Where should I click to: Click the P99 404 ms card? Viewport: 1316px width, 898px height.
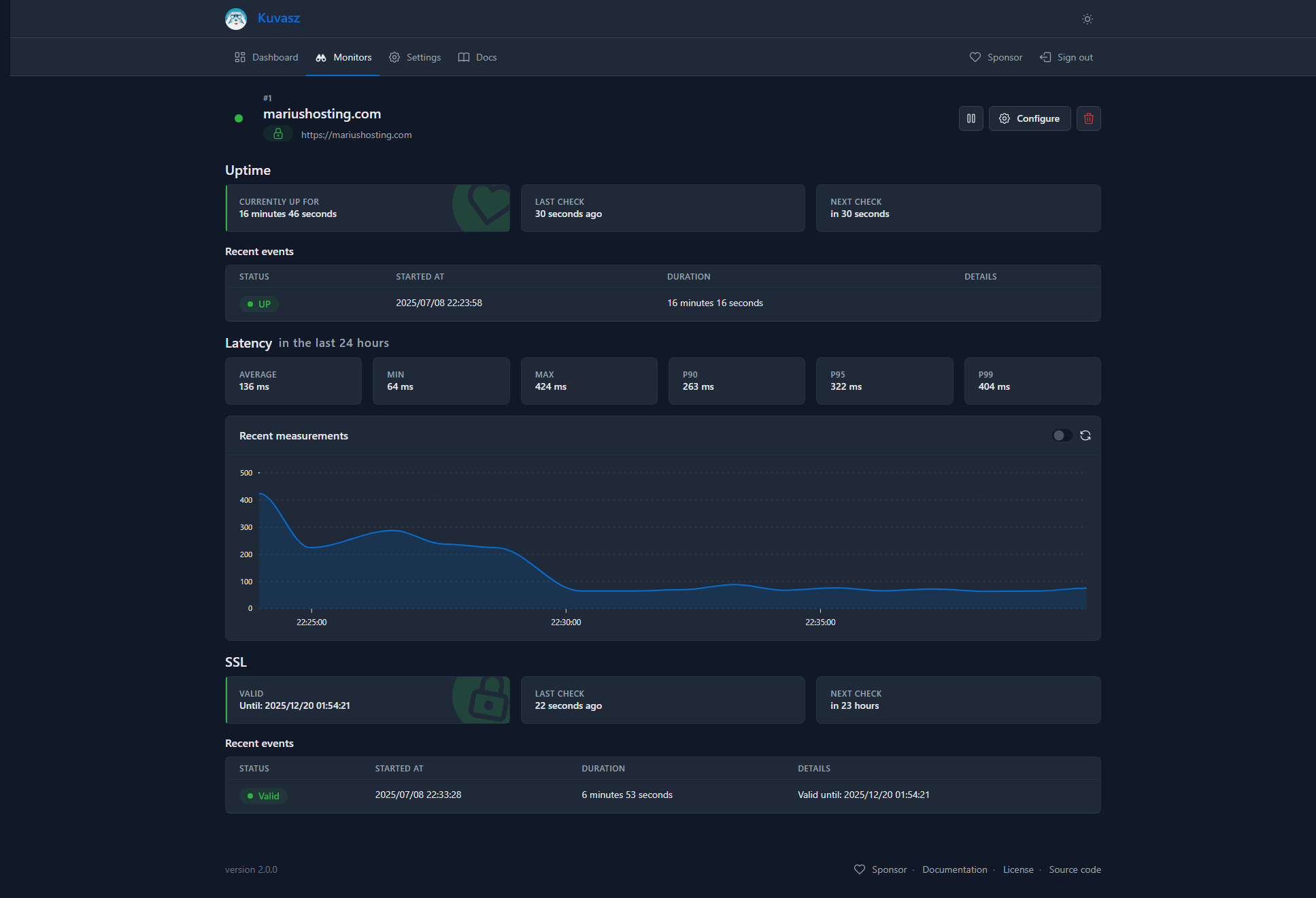[1032, 381]
